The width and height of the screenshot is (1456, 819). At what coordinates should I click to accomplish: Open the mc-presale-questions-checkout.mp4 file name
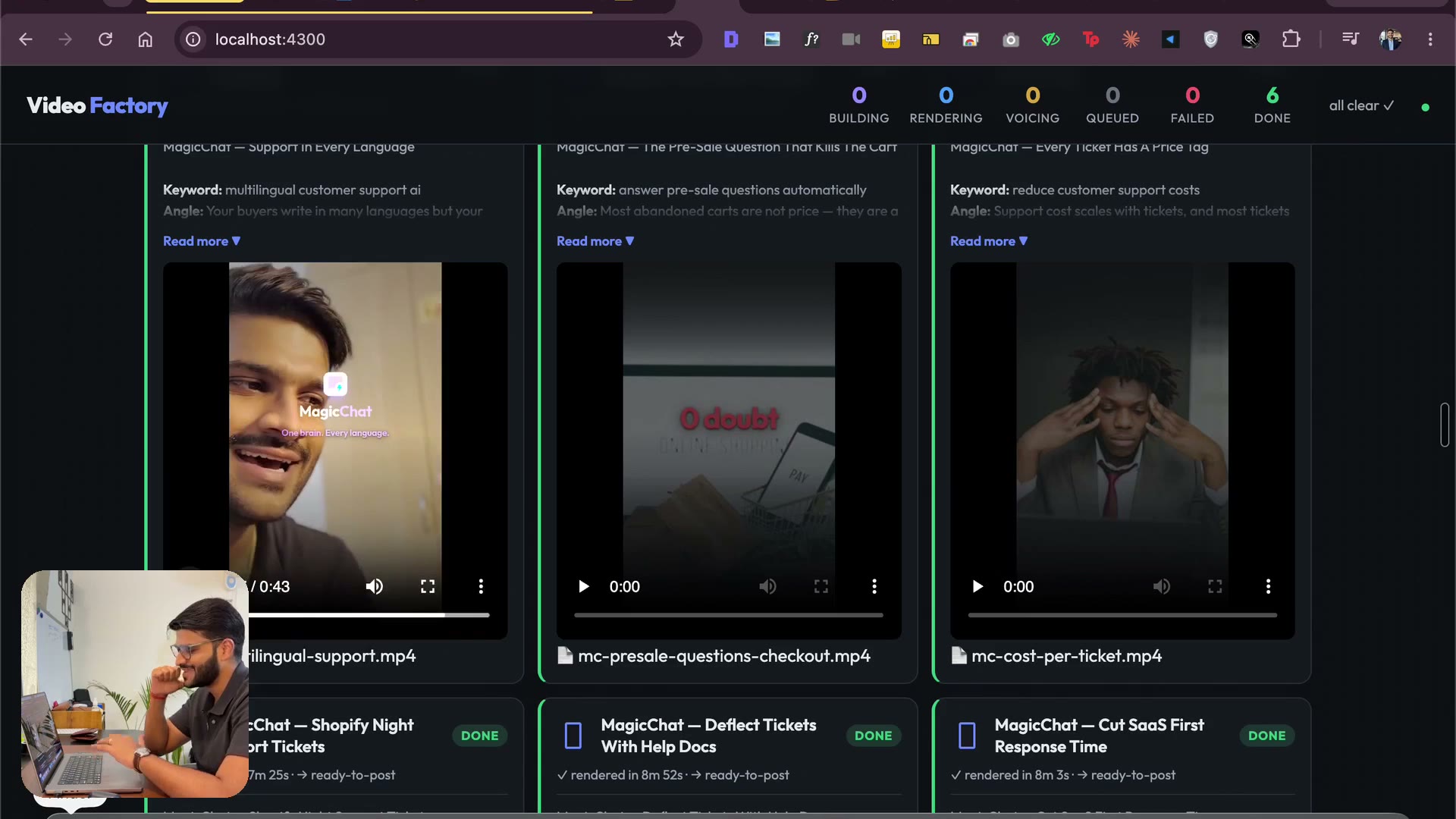(724, 656)
